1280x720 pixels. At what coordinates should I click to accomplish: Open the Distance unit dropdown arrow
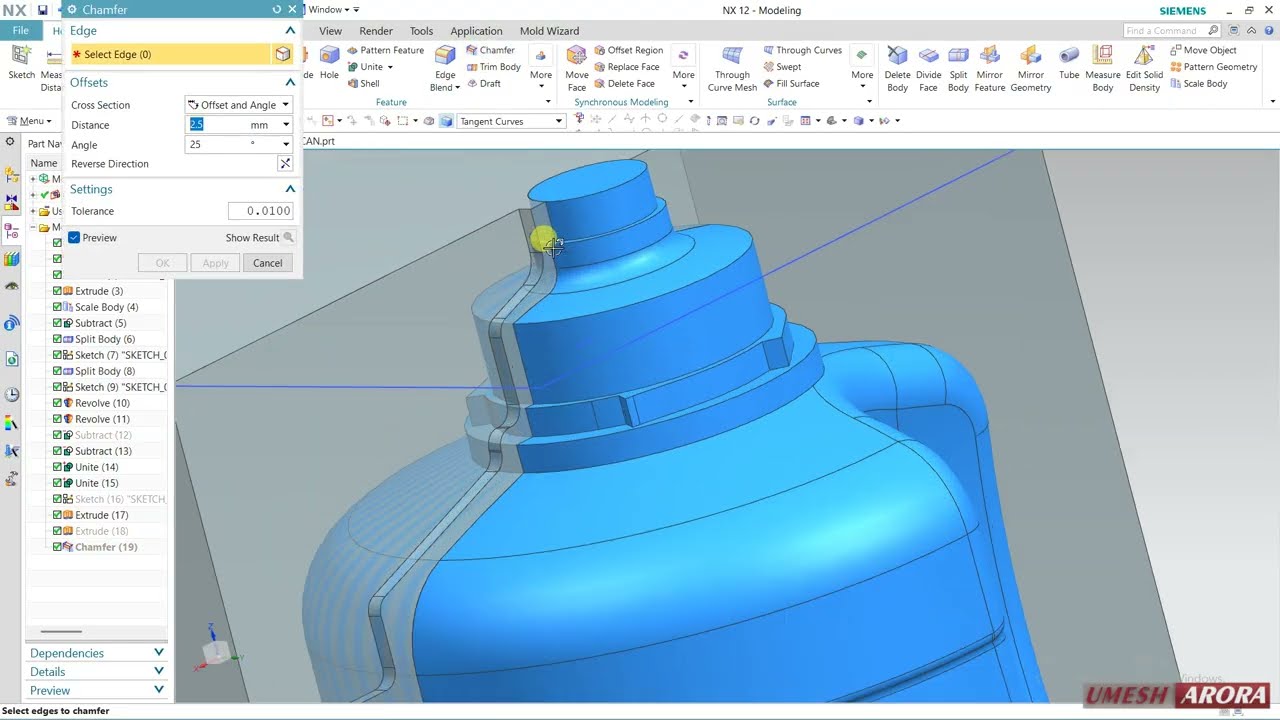point(286,125)
